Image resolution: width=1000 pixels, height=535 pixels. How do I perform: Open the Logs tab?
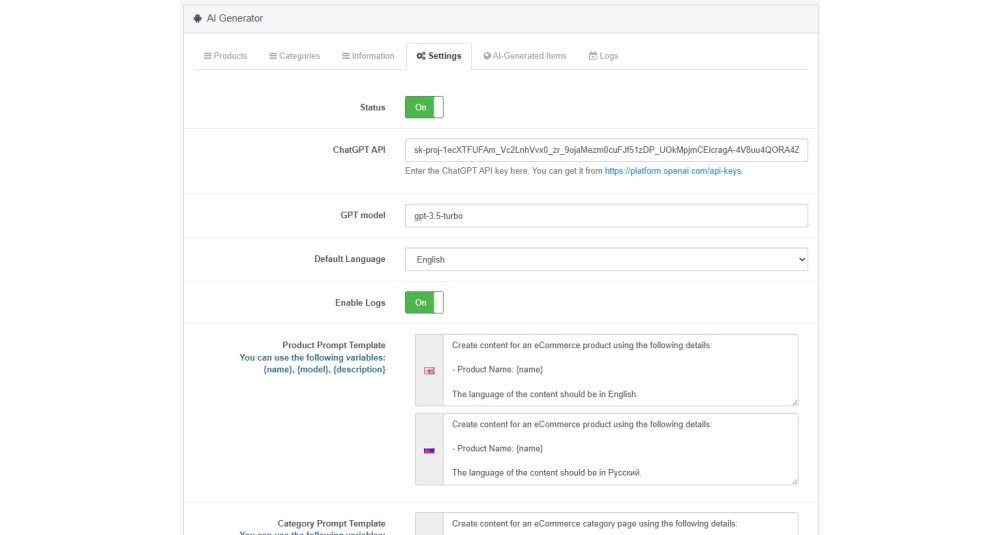[x=603, y=56]
